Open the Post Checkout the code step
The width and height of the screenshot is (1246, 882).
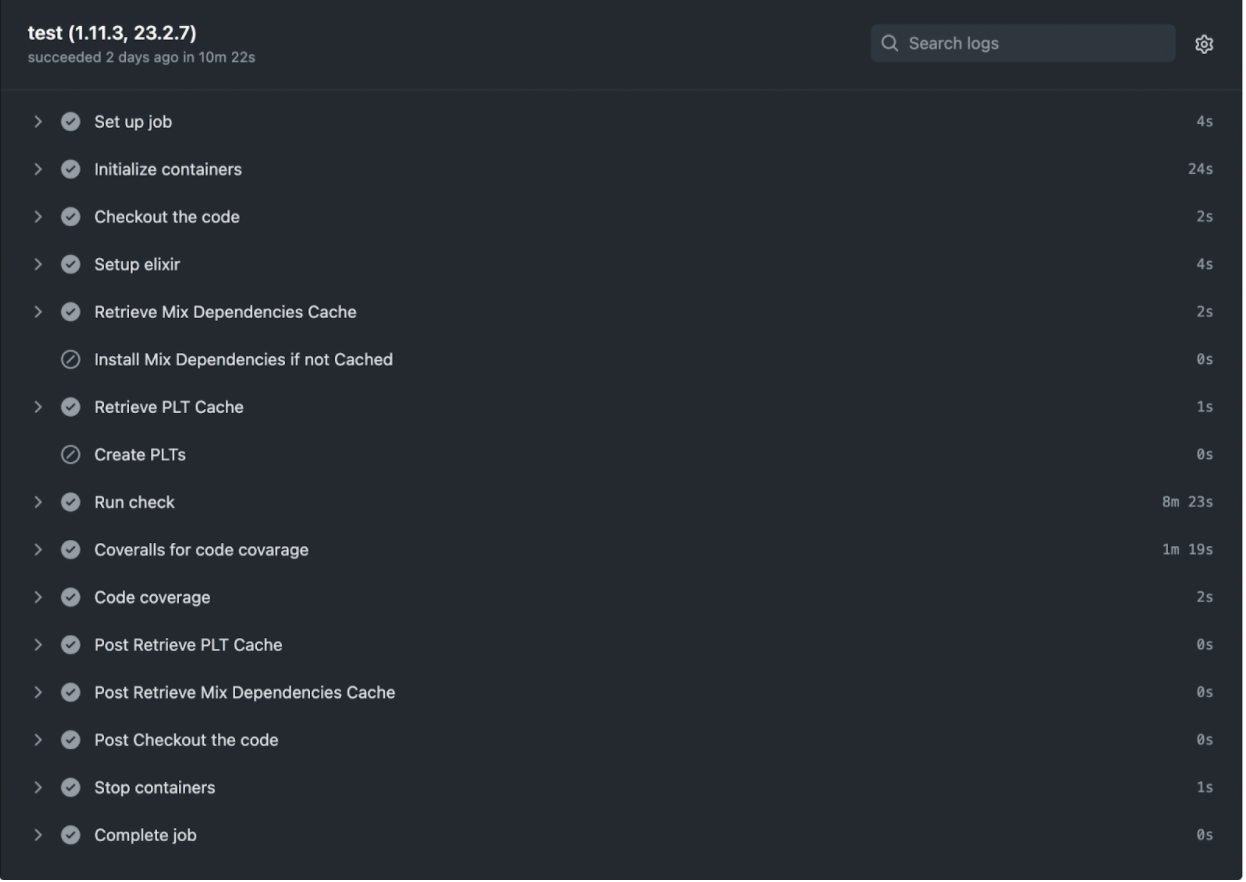point(622,740)
